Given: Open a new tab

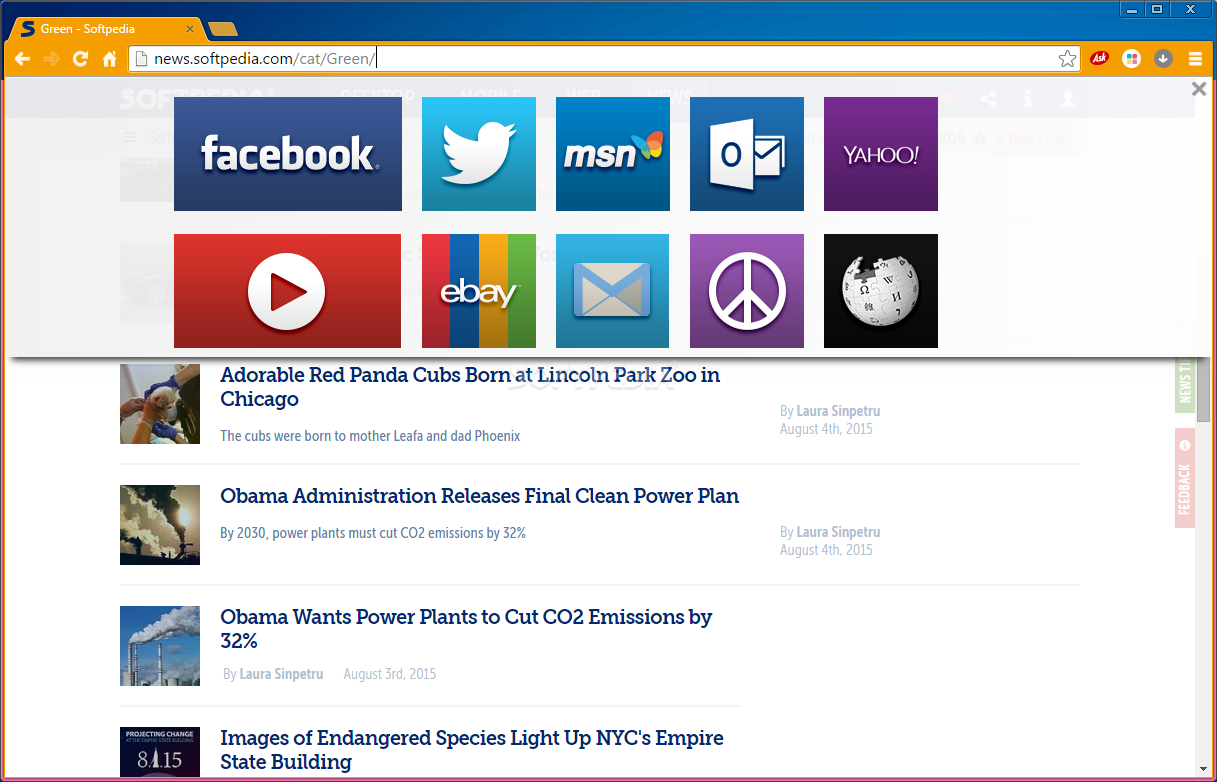Looking at the screenshot, I should (223, 29).
